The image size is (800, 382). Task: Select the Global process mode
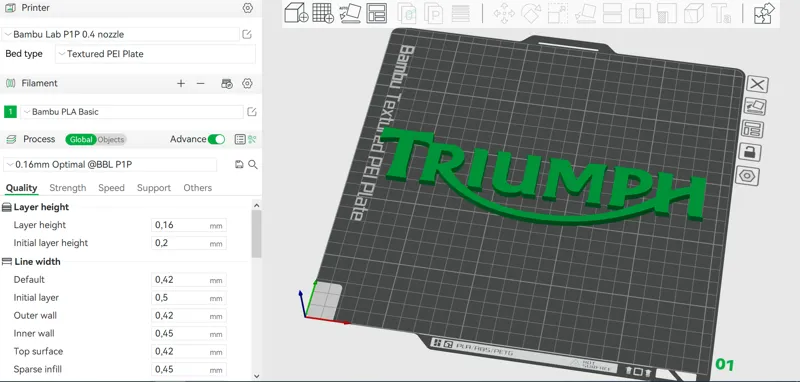pyautogui.click(x=81, y=139)
